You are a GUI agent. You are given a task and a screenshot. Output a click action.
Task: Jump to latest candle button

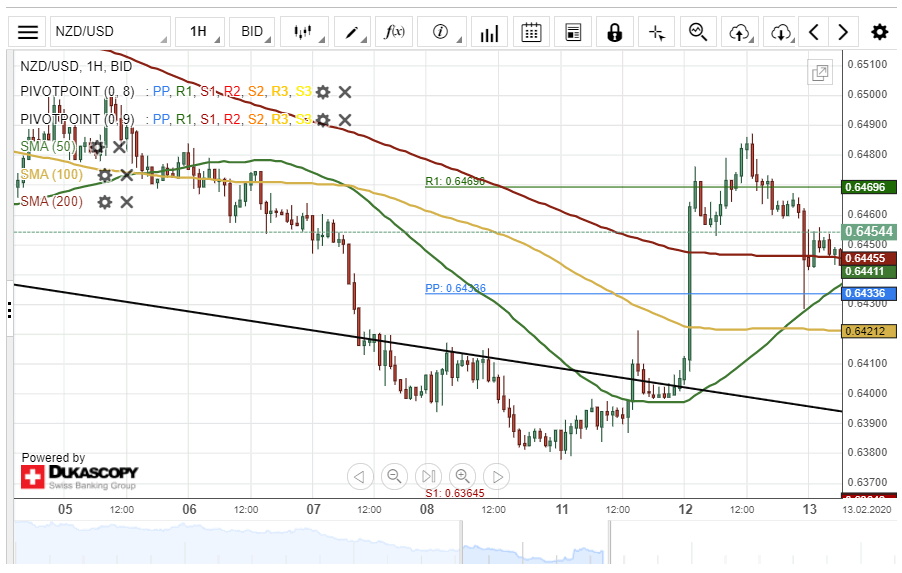[x=428, y=476]
